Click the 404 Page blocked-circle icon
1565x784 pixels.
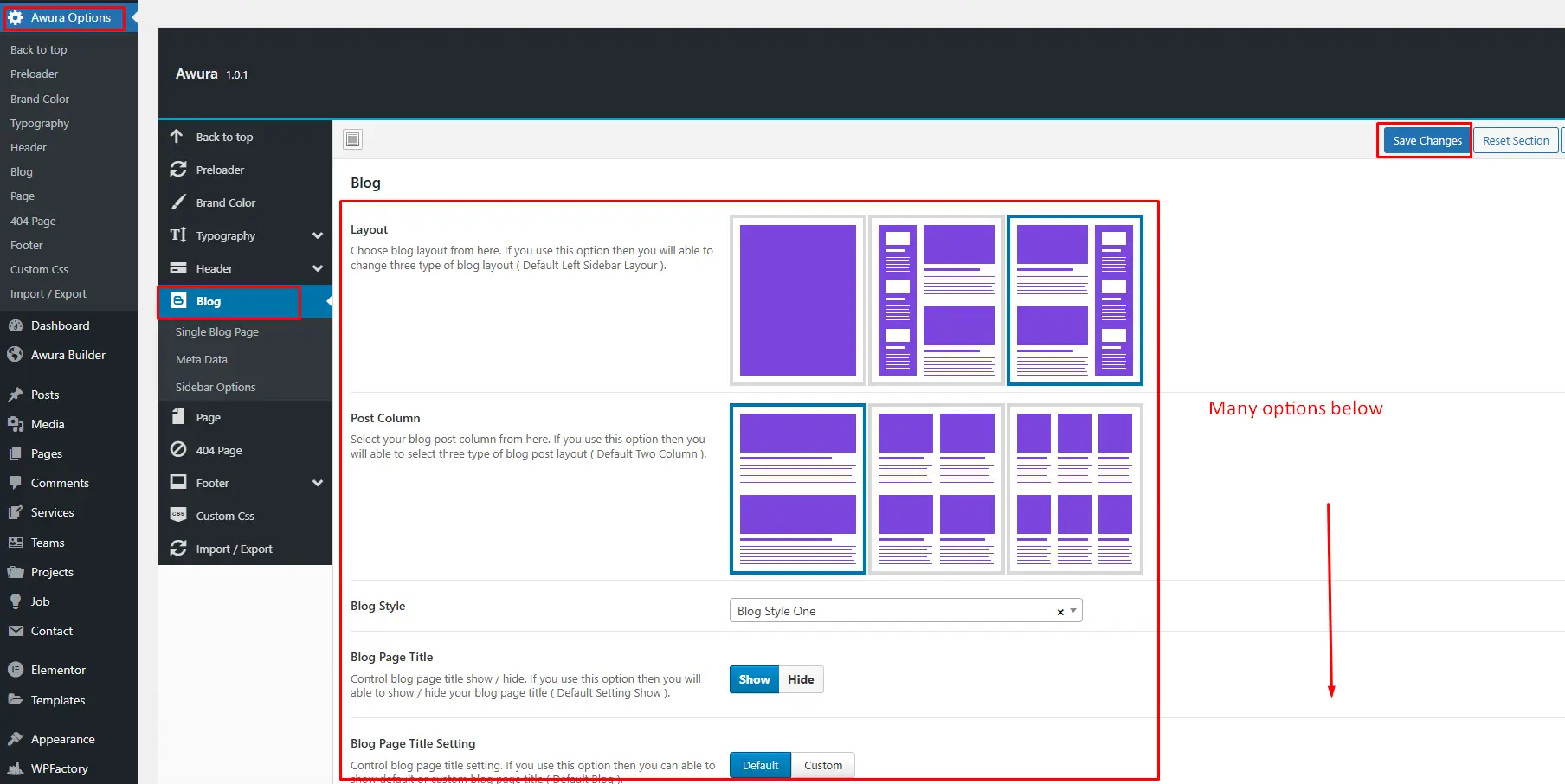[178, 449]
